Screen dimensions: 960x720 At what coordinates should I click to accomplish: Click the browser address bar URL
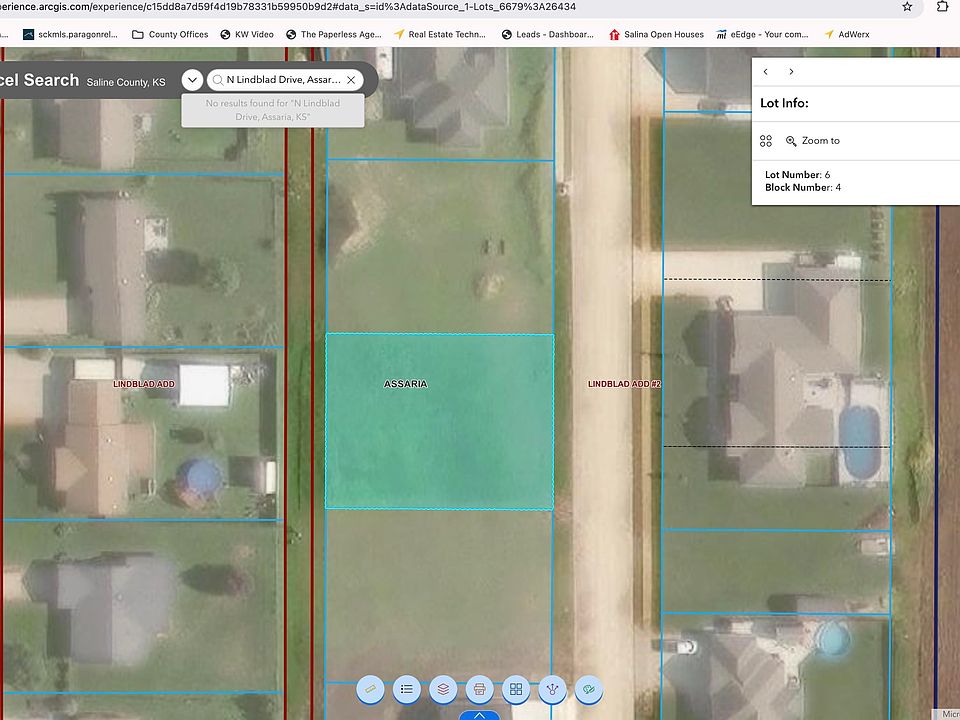click(x=288, y=7)
